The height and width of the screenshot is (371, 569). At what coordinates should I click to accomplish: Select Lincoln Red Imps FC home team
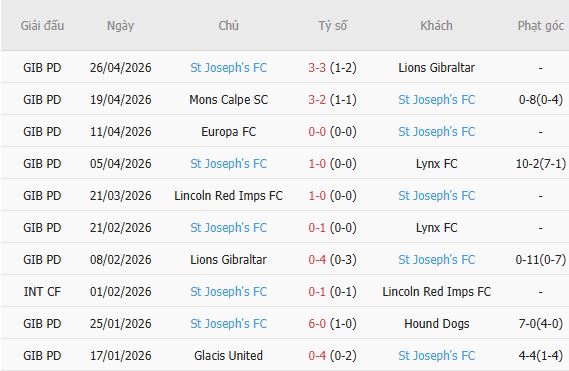point(229,195)
